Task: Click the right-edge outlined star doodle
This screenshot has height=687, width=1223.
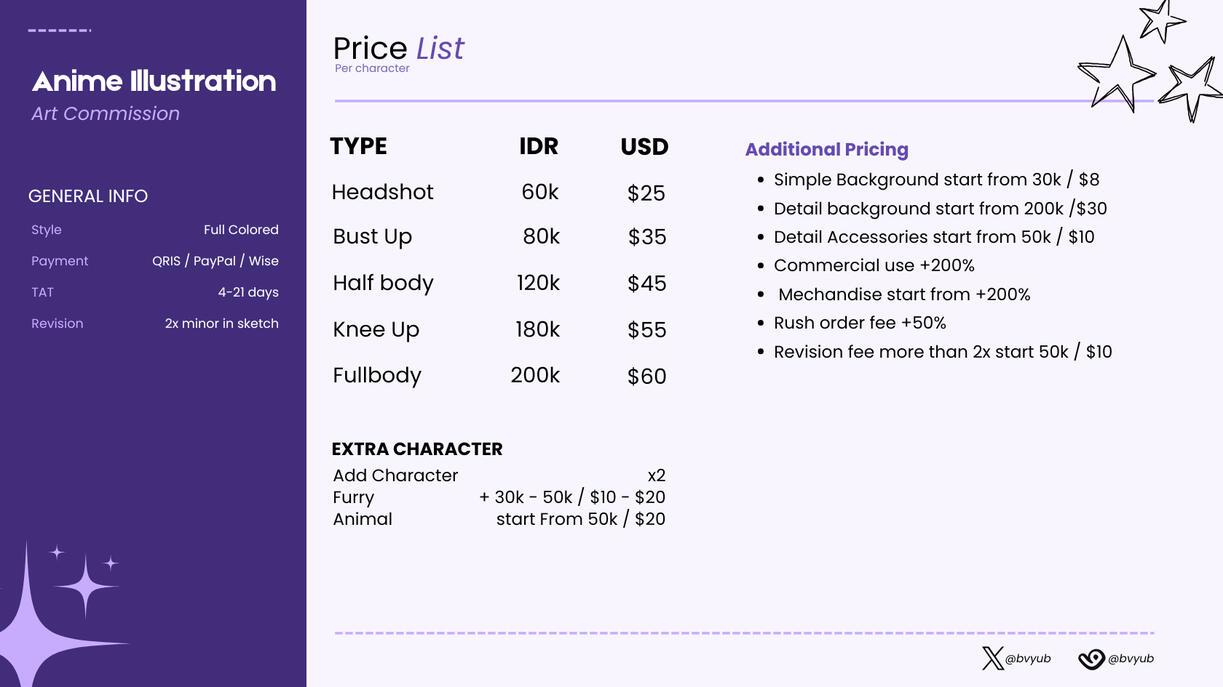Action: 1191,89
